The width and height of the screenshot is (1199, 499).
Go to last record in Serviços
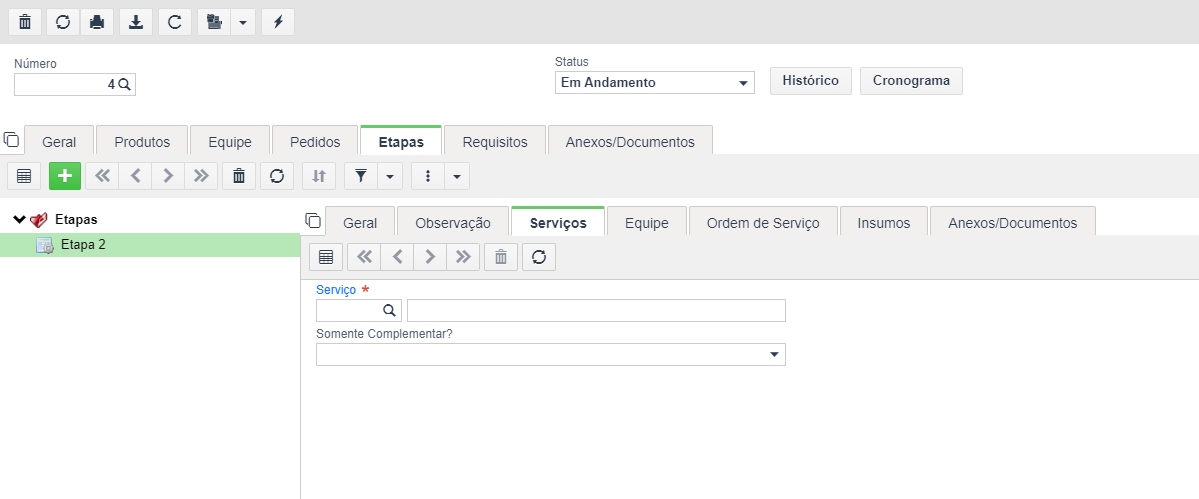[x=463, y=258]
